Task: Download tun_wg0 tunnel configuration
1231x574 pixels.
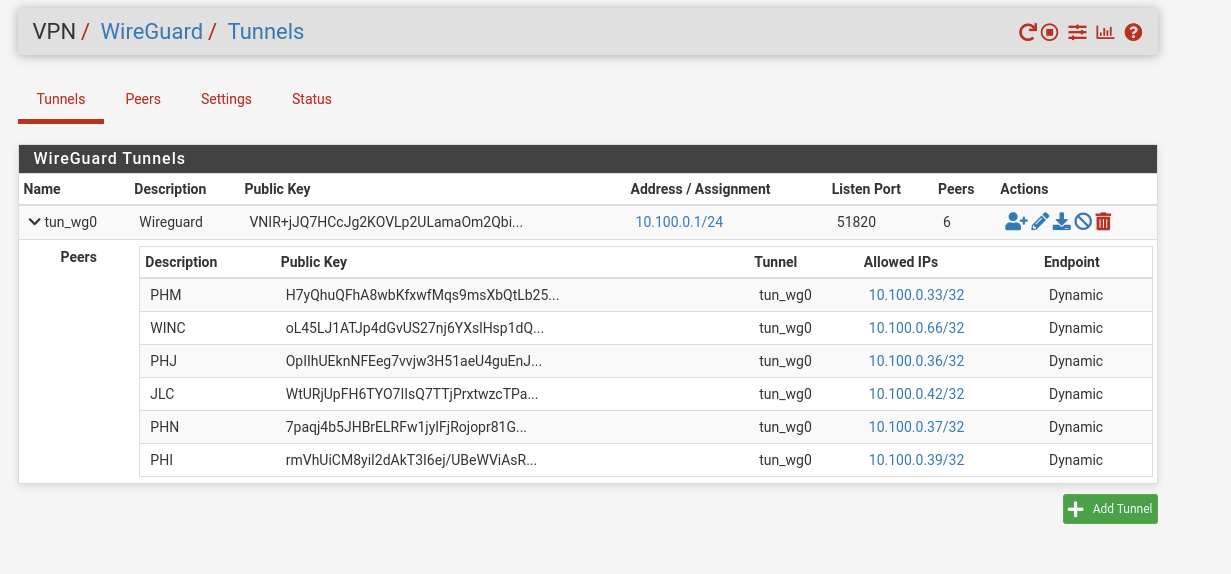Action: [x=1062, y=222]
